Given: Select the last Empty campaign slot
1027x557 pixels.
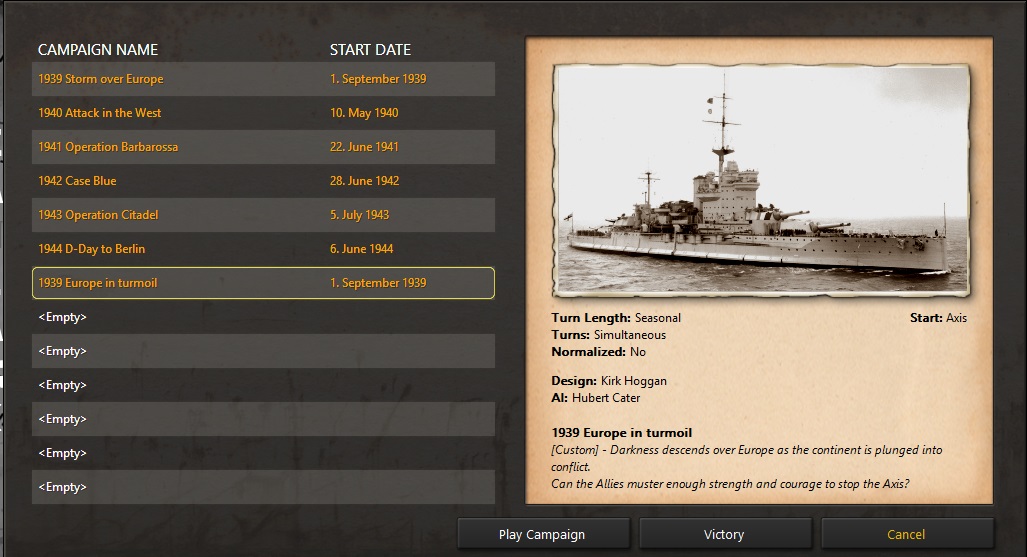Looking at the screenshot, I should [63, 487].
